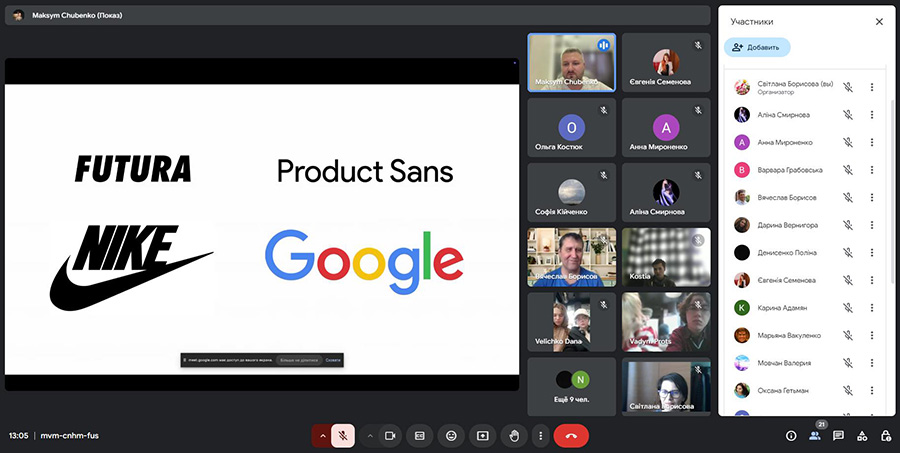Open meeting details info icon
The height and width of the screenshot is (453, 900).
click(x=791, y=436)
